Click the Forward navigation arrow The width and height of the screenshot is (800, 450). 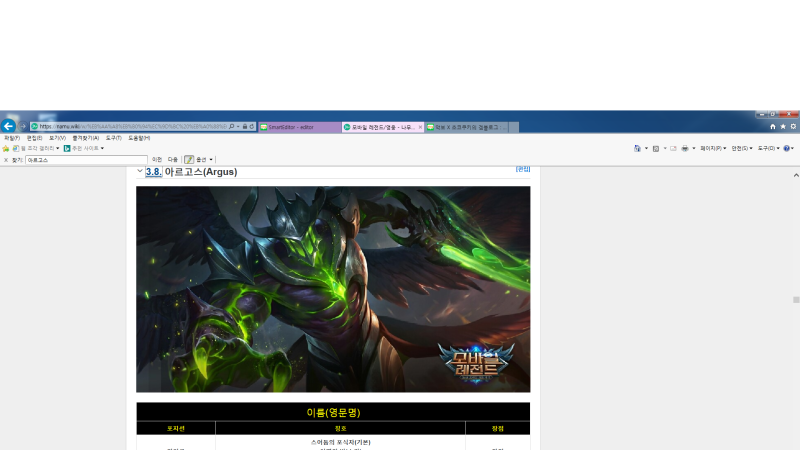coord(23,126)
